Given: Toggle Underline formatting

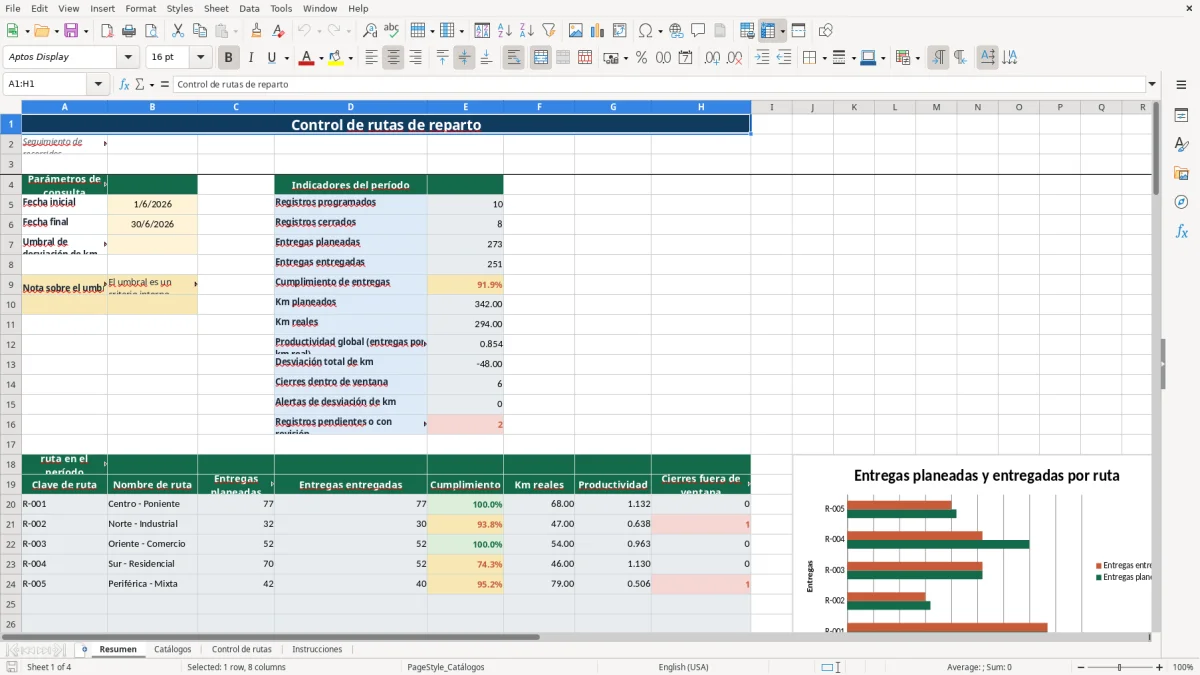Looking at the screenshot, I should coord(271,58).
